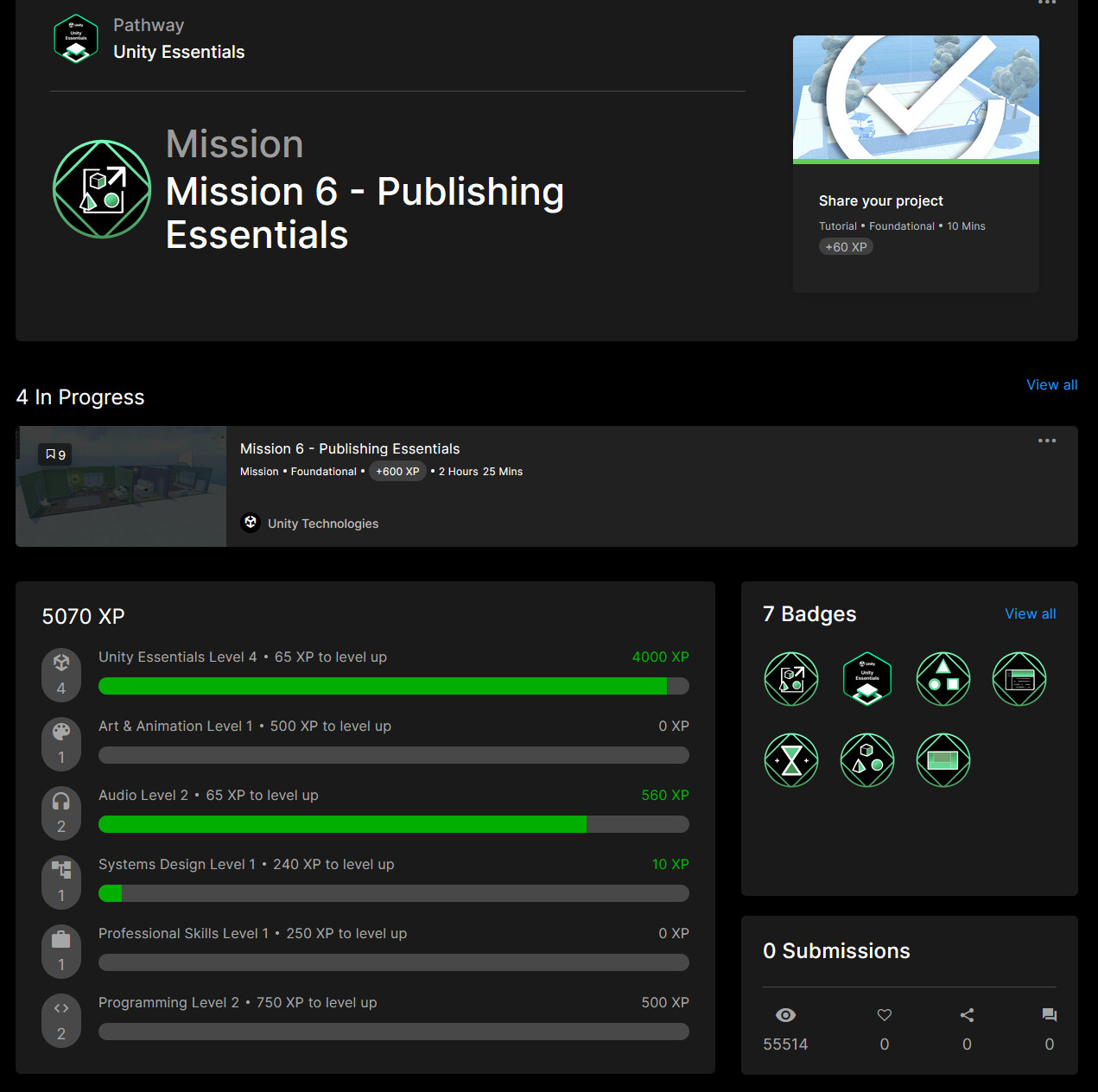This screenshot has height=1092, width=1098.
Task: Open the hourglass badge
Action: coord(791,760)
